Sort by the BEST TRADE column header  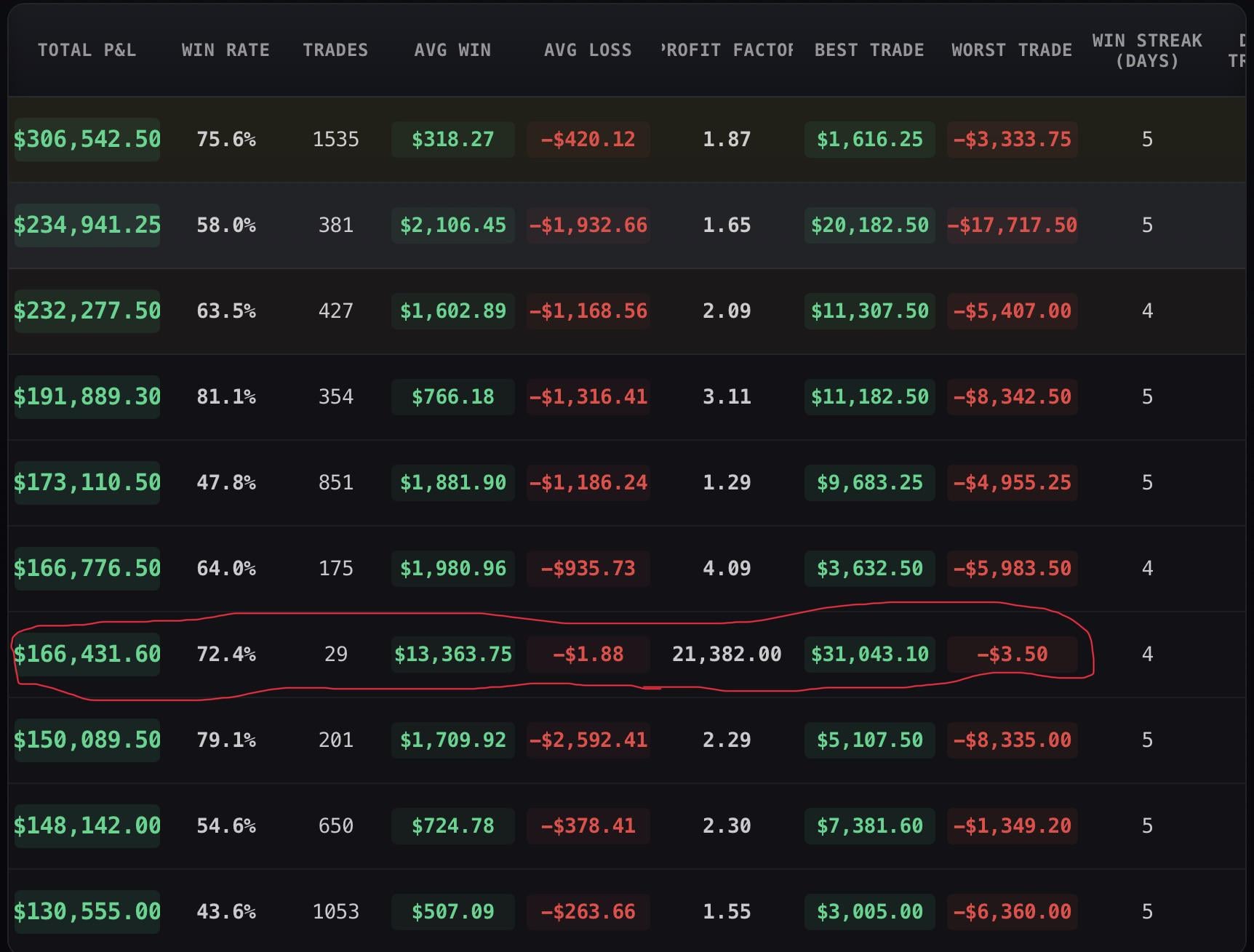(868, 49)
